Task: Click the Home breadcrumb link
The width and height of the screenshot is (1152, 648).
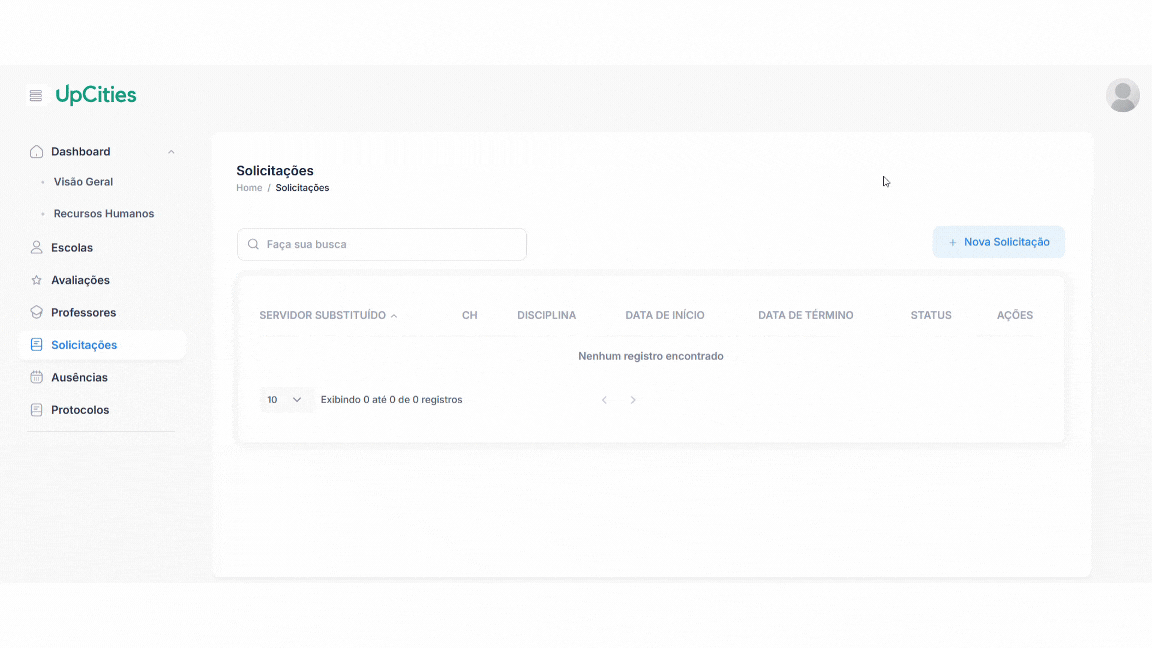Action: pos(249,187)
